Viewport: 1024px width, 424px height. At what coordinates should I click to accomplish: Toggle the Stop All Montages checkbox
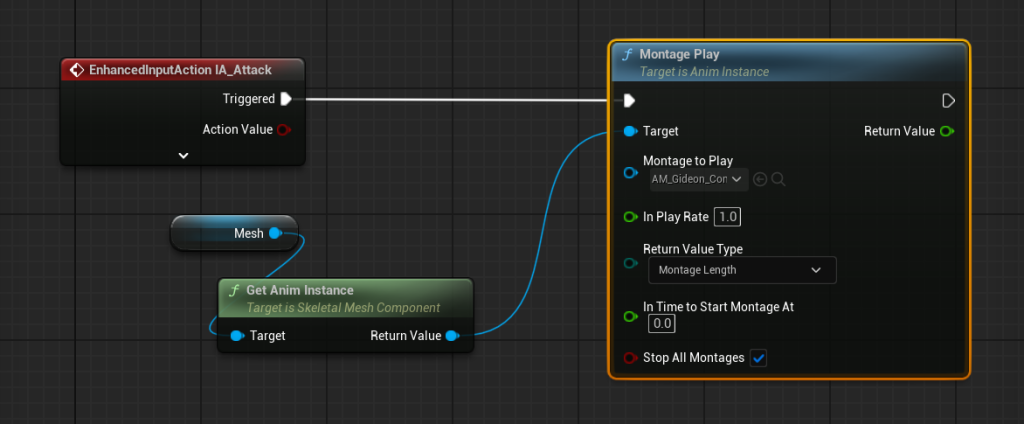pyautogui.click(x=758, y=358)
